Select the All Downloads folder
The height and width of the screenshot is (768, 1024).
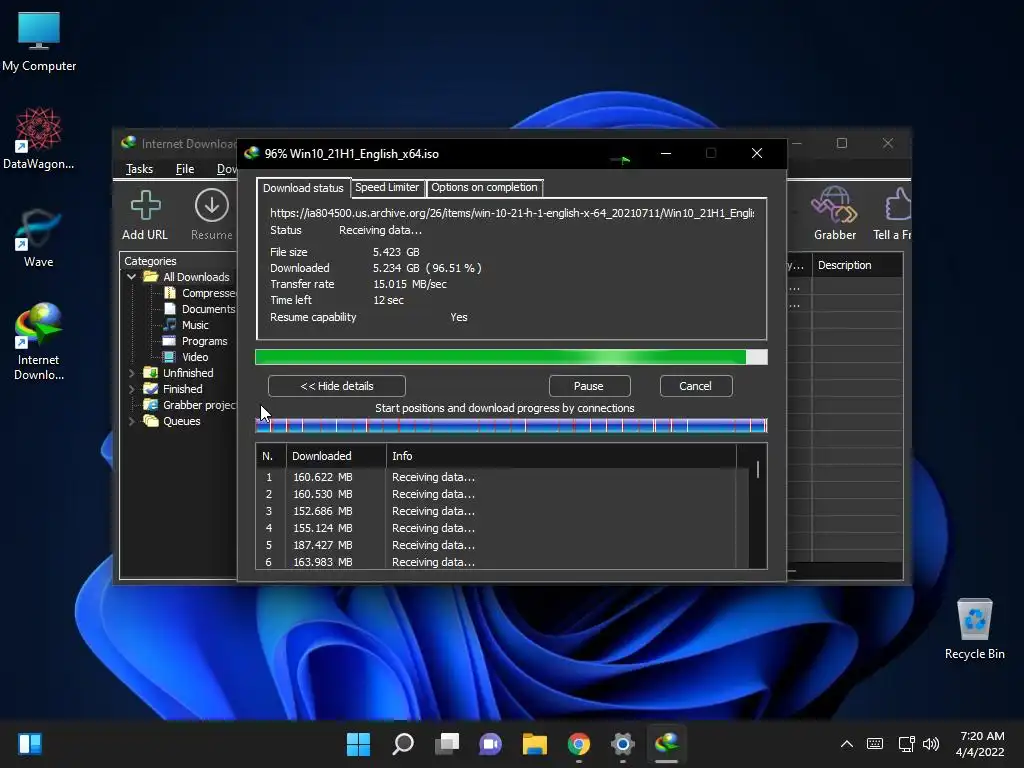click(186, 277)
